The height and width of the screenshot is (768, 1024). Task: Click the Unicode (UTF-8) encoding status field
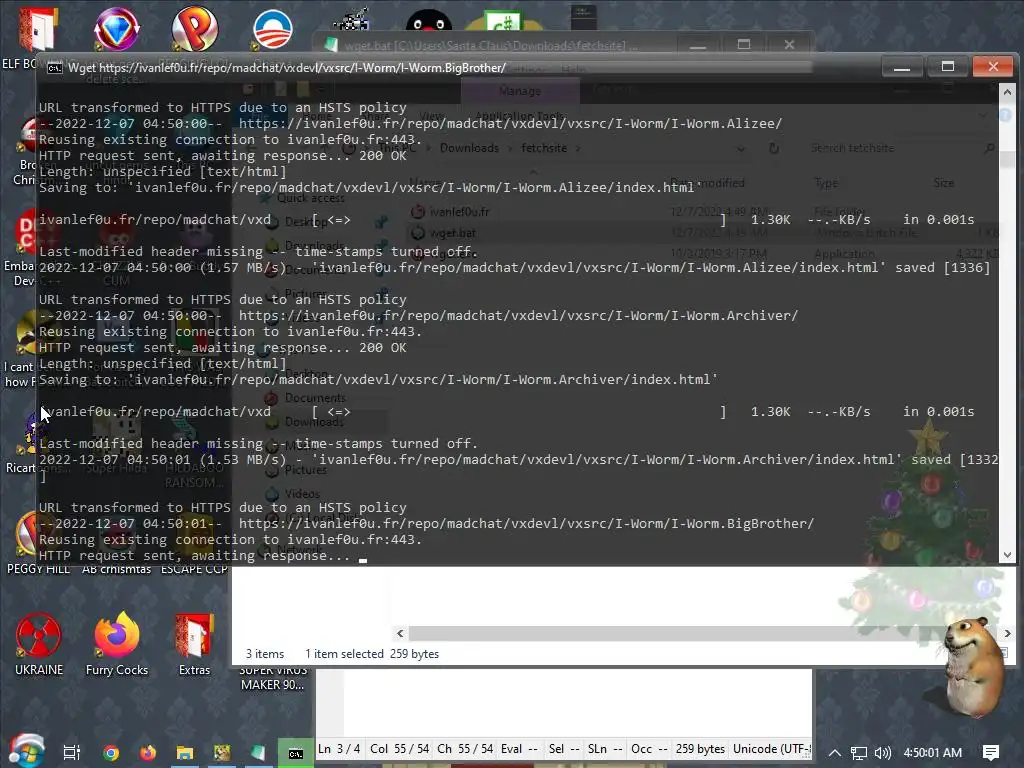pos(772,749)
